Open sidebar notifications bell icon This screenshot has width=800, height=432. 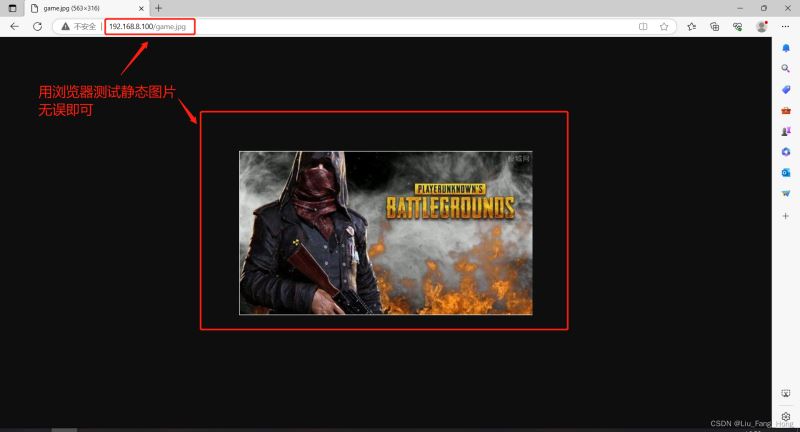tap(786, 48)
